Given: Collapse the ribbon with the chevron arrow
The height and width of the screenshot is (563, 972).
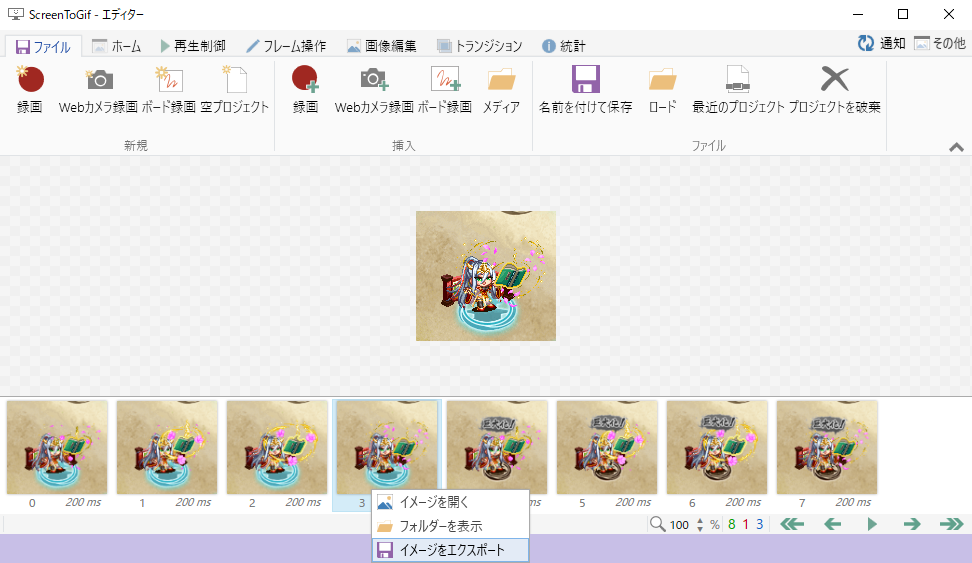Looking at the screenshot, I should point(956,147).
